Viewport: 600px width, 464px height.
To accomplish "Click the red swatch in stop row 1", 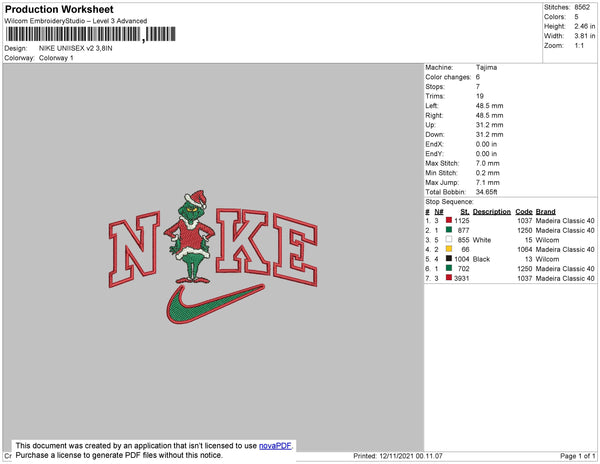I will tap(449, 220).
